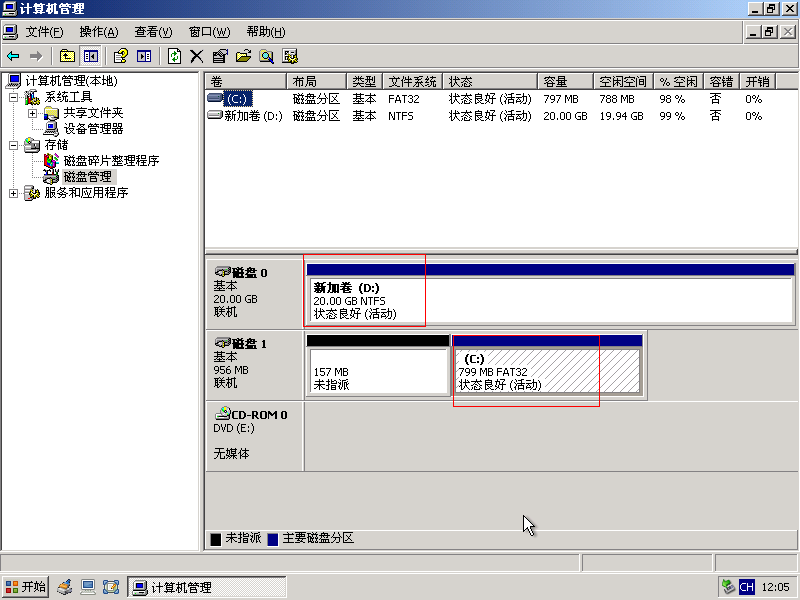The image size is (800, 600).
Task: Click the 磁盘管理 tree icon
Action: coord(51,177)
